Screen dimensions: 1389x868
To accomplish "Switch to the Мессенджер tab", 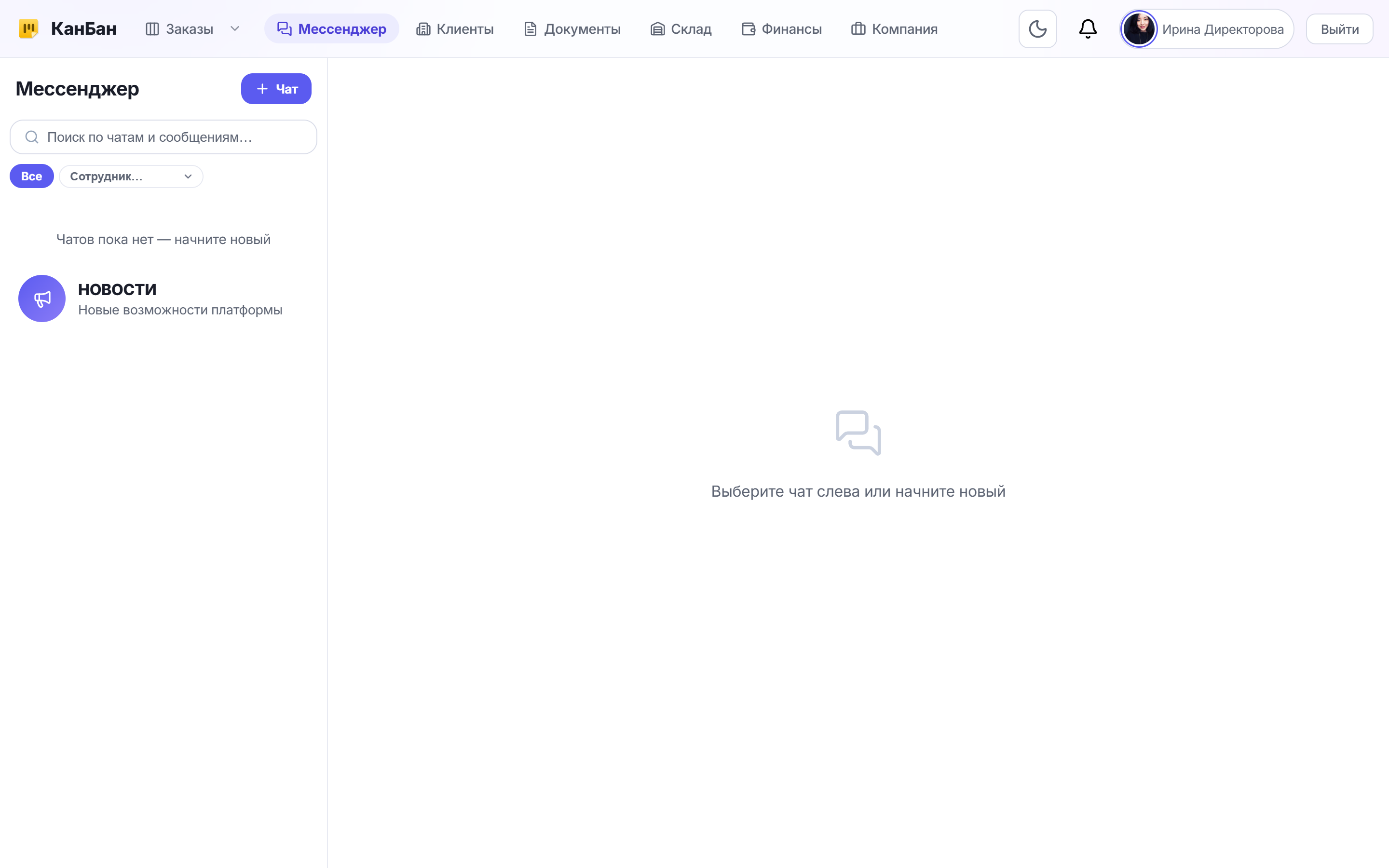I will click(x=332, y=29).
